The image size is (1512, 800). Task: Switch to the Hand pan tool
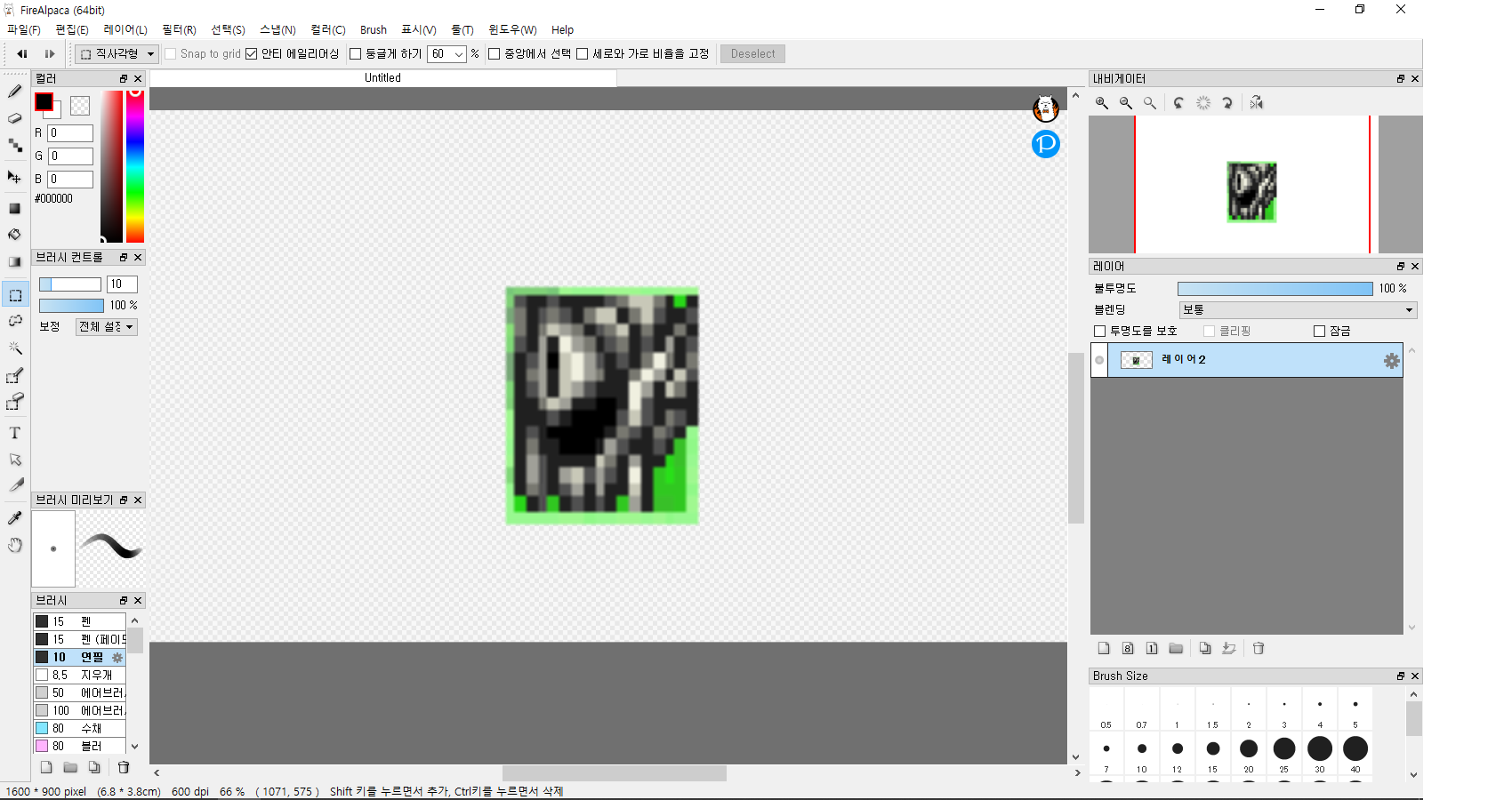point(15,545)
